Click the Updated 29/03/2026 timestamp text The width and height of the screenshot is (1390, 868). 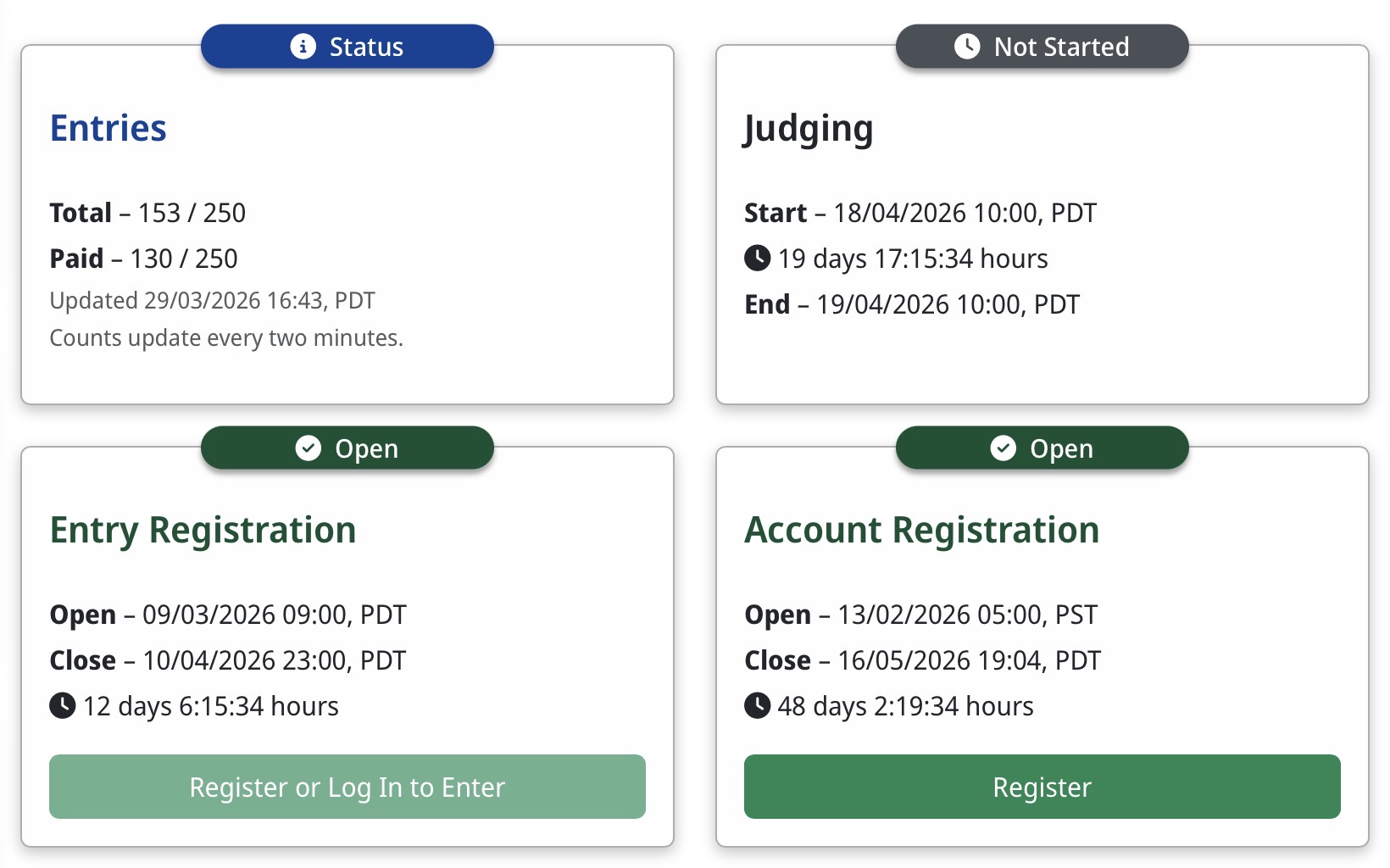tap(212, 301)
